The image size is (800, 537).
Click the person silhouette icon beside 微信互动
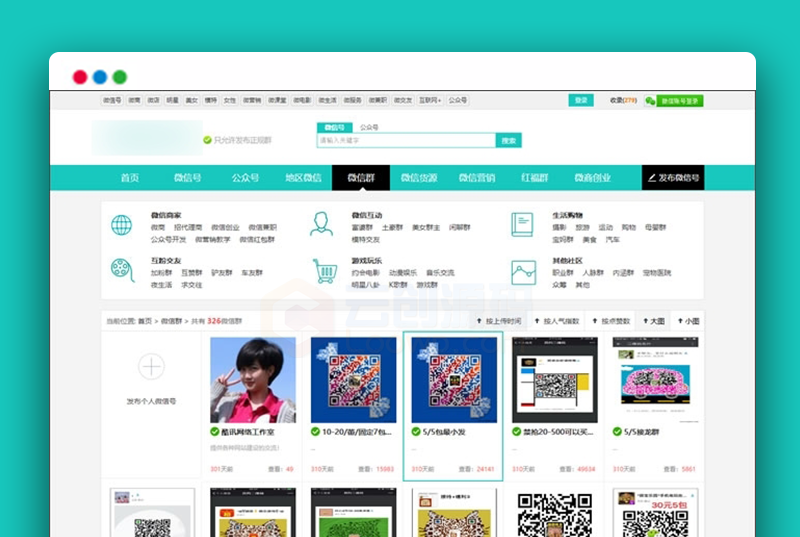(x=321, y=224)
